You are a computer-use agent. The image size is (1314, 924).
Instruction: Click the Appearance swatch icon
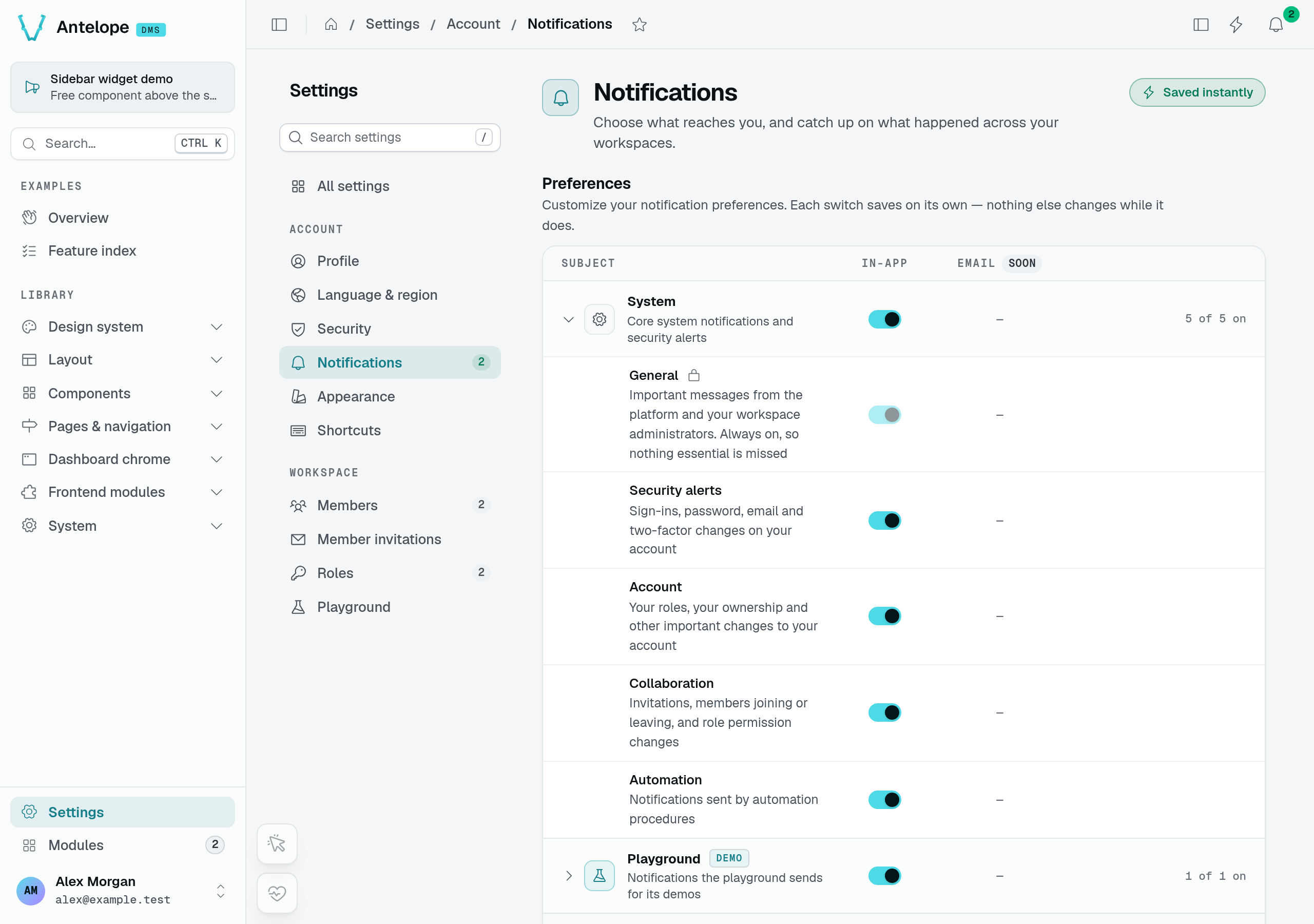tap(298, 397)
